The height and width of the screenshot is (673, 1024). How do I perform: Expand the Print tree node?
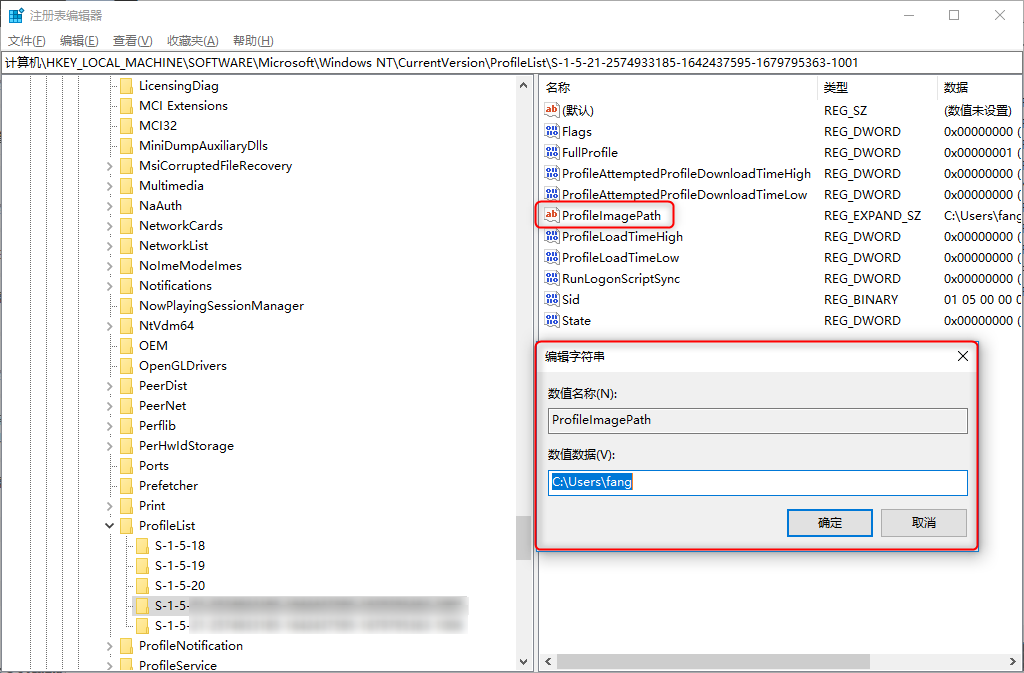click(x=109, y=506)
